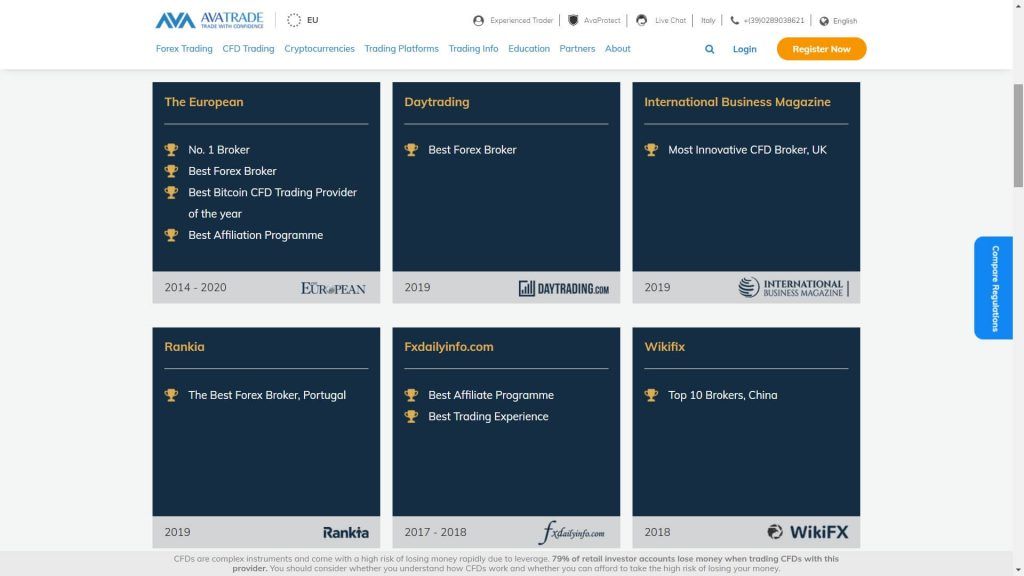Click International Business Magazine logo

[793, 287]
